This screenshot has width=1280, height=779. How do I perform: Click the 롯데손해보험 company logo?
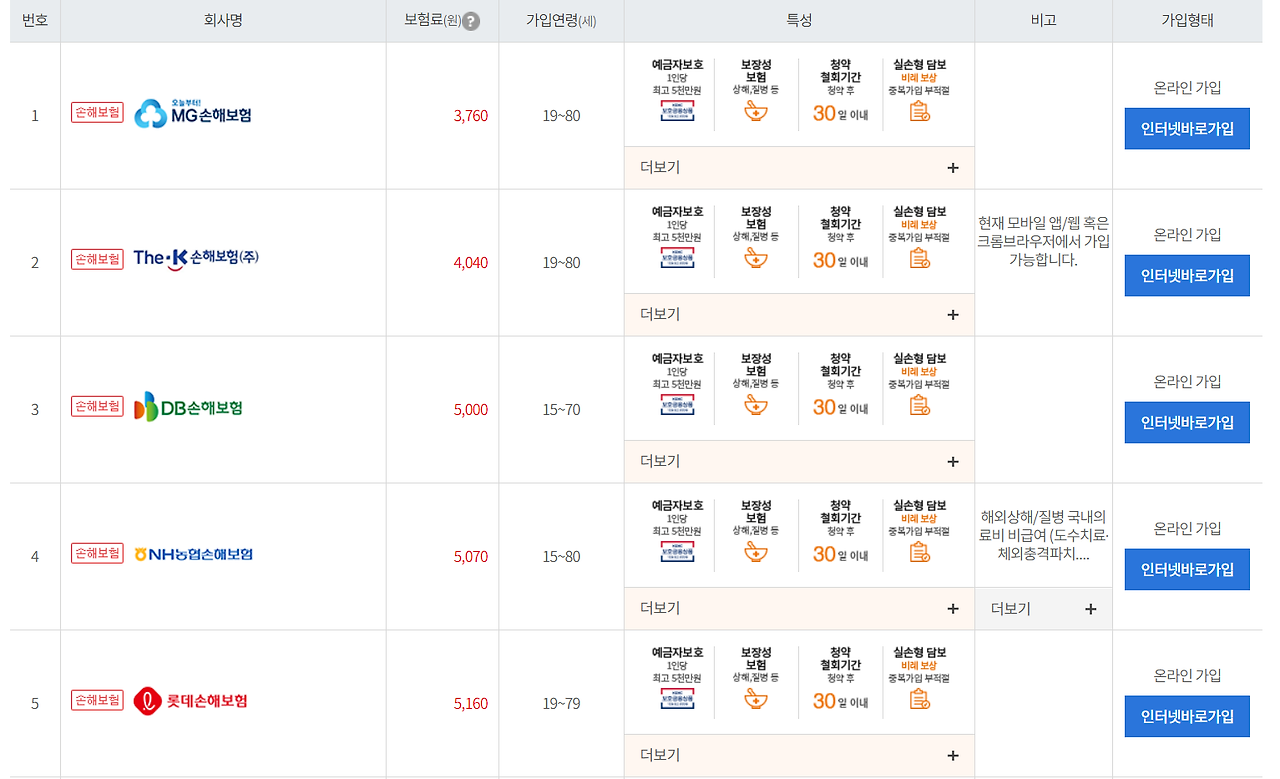click(190, 701)
